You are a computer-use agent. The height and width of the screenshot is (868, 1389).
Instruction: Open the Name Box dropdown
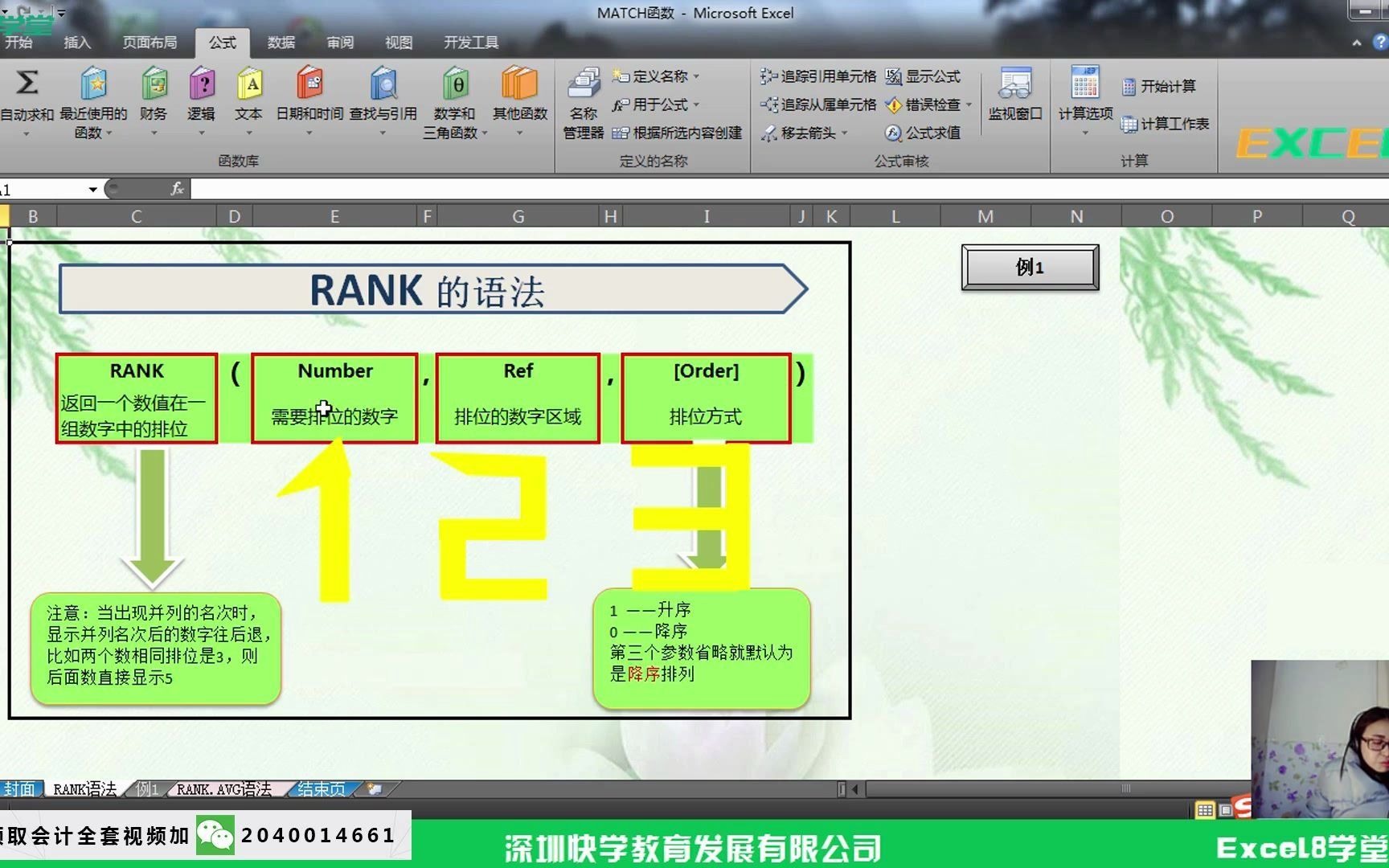point(92,190)
